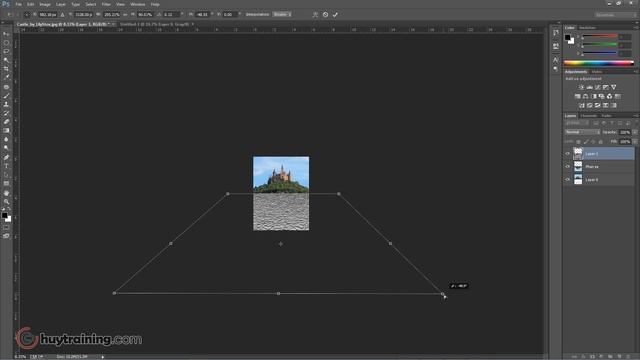This screenshot has height=360, width=640.
Task: Add a Levels adjustment
Action: click(589, 87)
